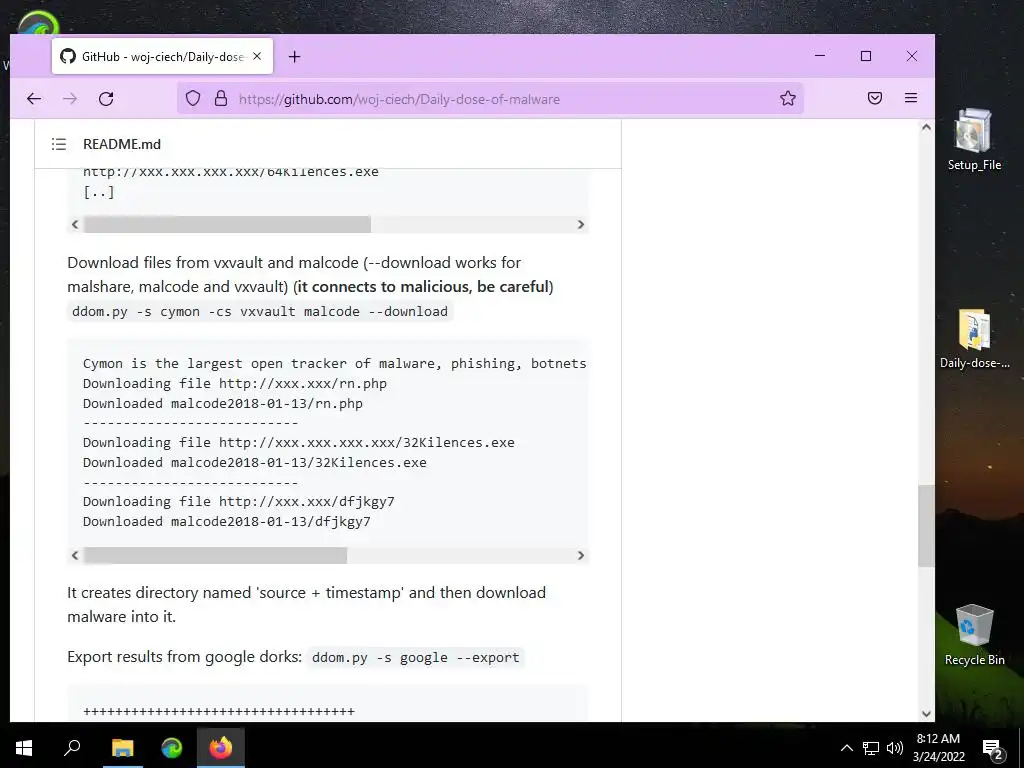
Task: Select the Recycle Bin desktop icon
Action: [x=974, y=635]
